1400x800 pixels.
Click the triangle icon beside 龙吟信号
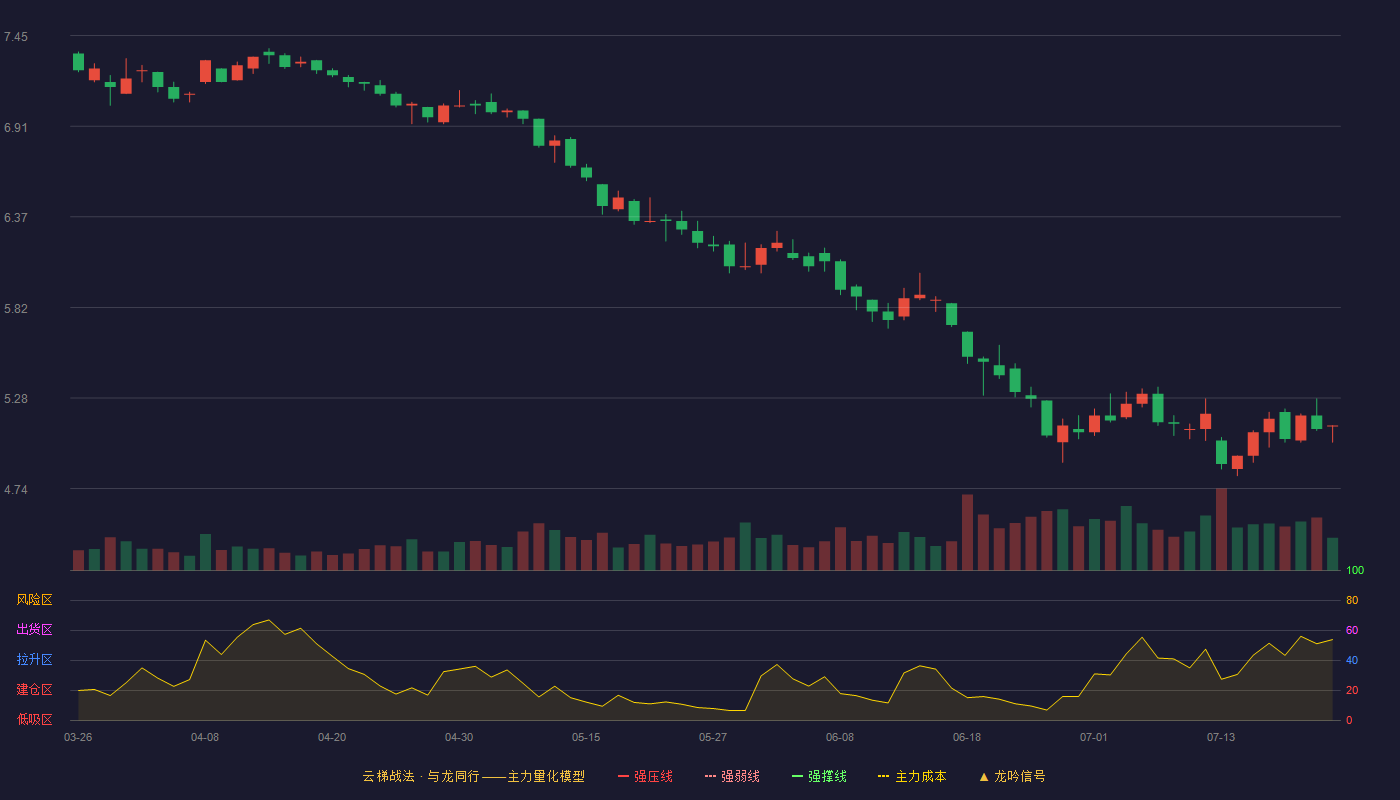(984, 776)
